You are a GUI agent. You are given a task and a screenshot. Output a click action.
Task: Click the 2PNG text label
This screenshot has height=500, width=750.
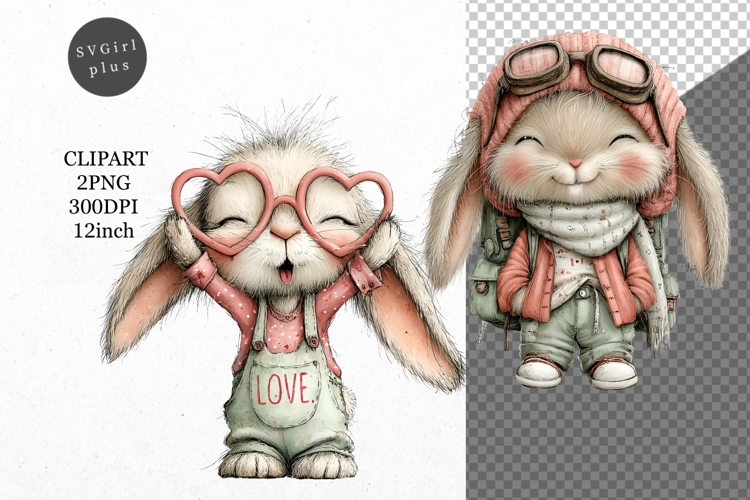pos(105,181)
